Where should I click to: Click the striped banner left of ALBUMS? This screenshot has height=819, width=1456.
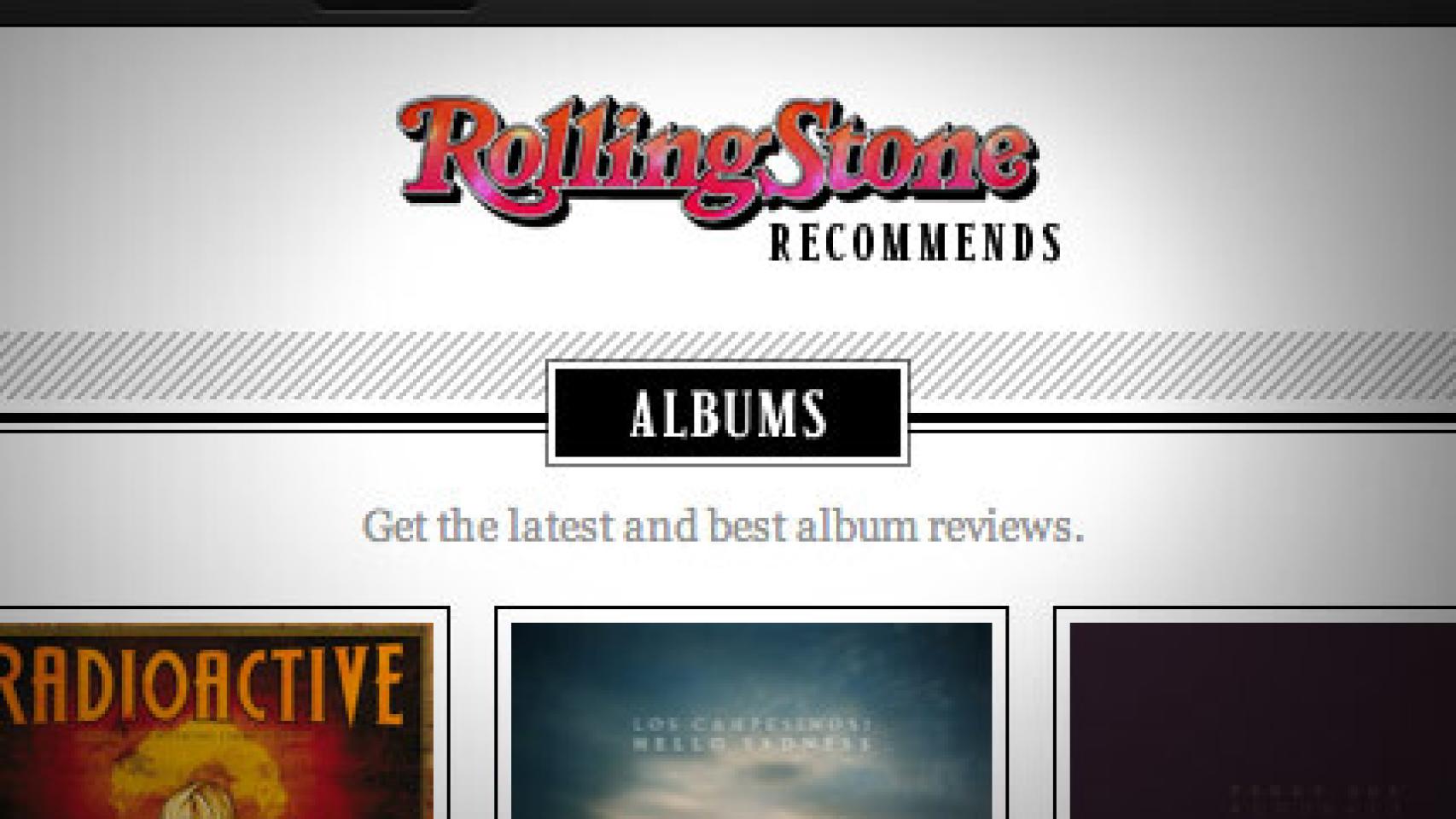click(x=273, y=365)
